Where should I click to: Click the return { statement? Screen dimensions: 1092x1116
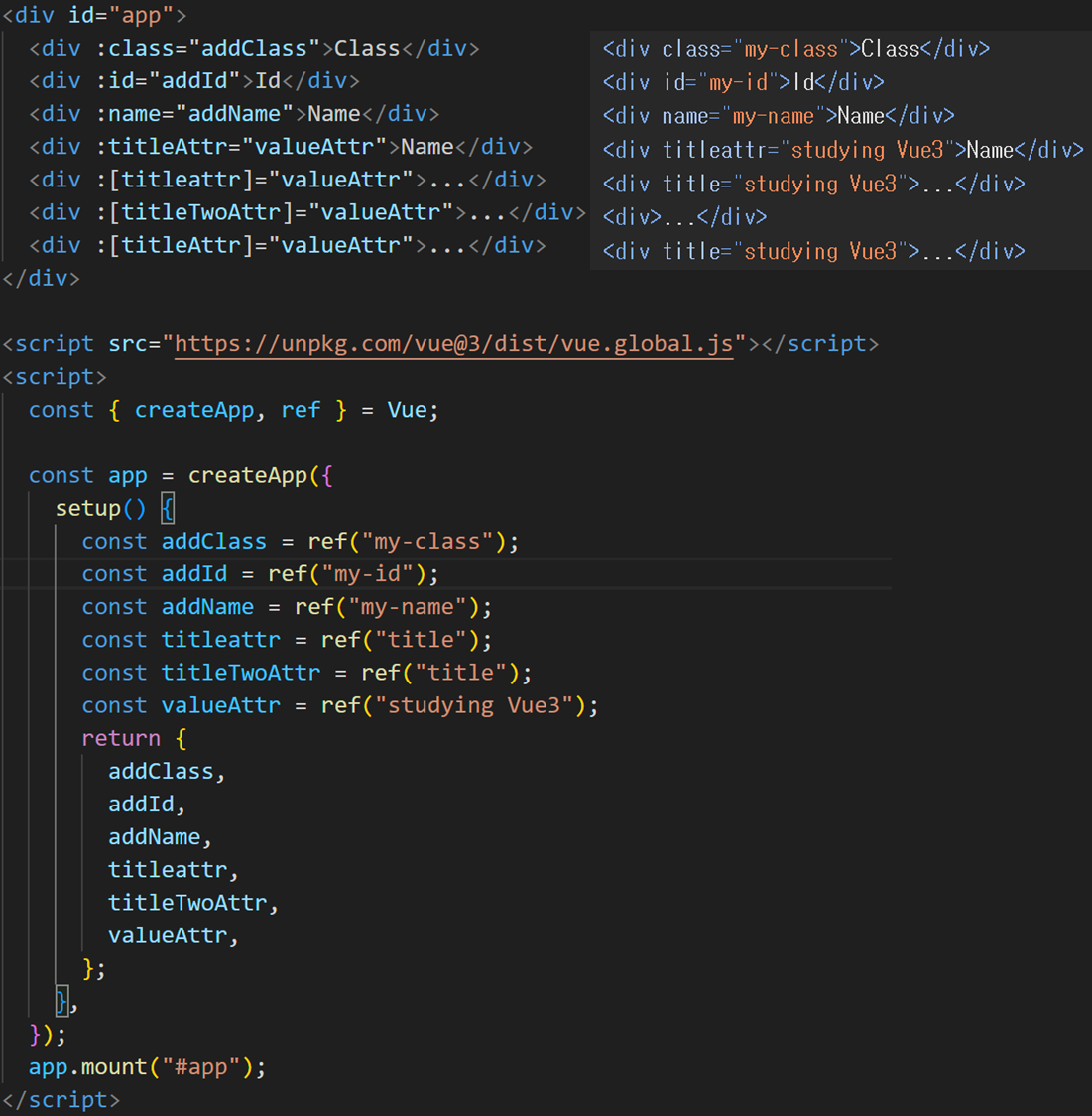tap(135, 739)
